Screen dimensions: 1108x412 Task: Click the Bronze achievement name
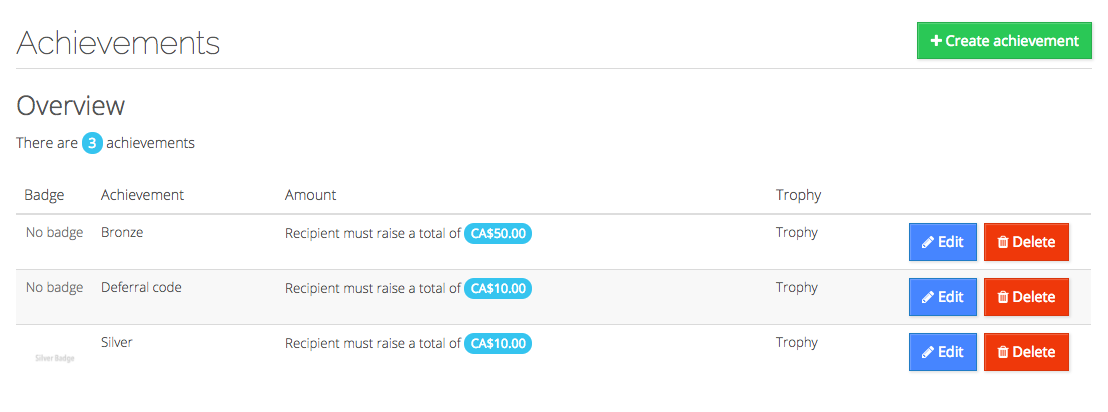click(x=122, y=232)
